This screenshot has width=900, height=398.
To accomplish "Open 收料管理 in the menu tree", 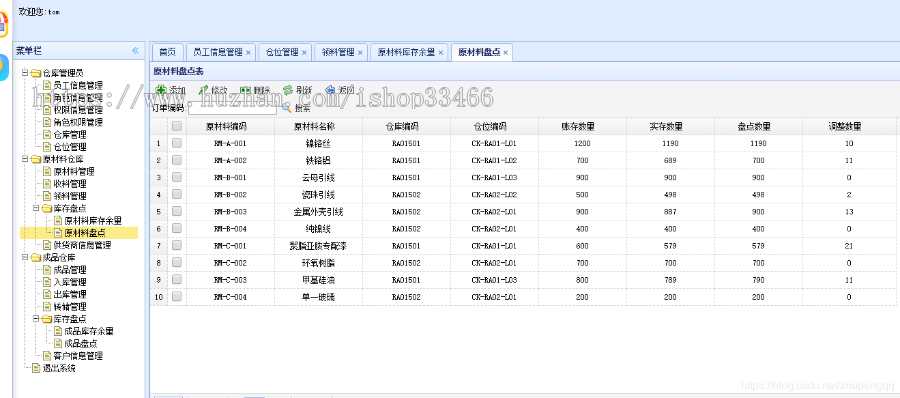I will point(70,184).
